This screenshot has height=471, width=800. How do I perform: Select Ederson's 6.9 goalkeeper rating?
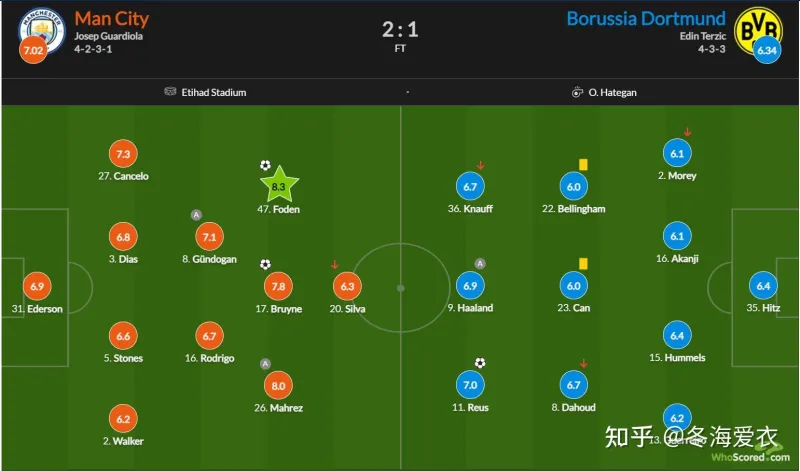(x=37, y=286)
